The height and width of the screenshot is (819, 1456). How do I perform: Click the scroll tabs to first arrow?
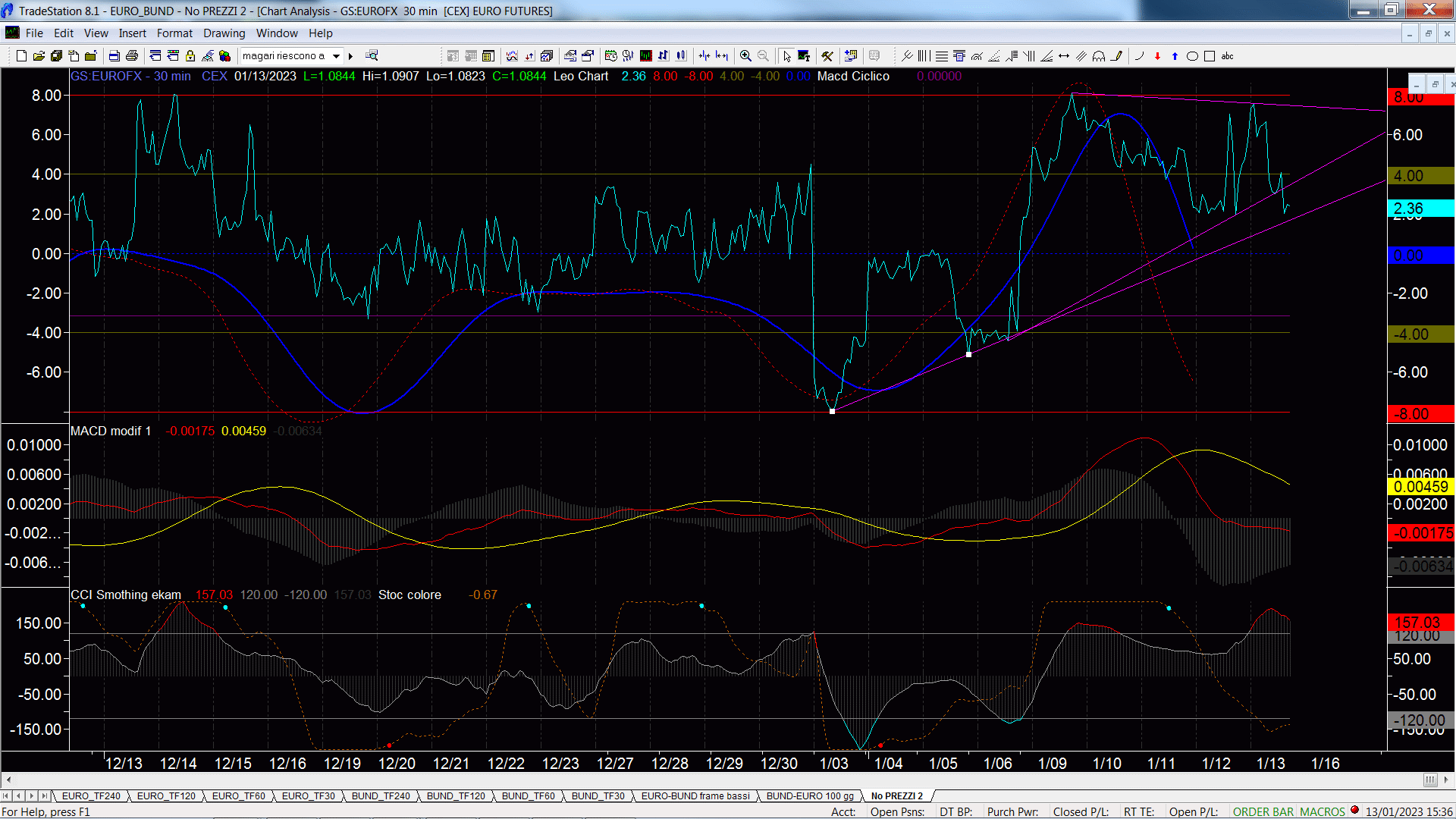tap(6, 796)
